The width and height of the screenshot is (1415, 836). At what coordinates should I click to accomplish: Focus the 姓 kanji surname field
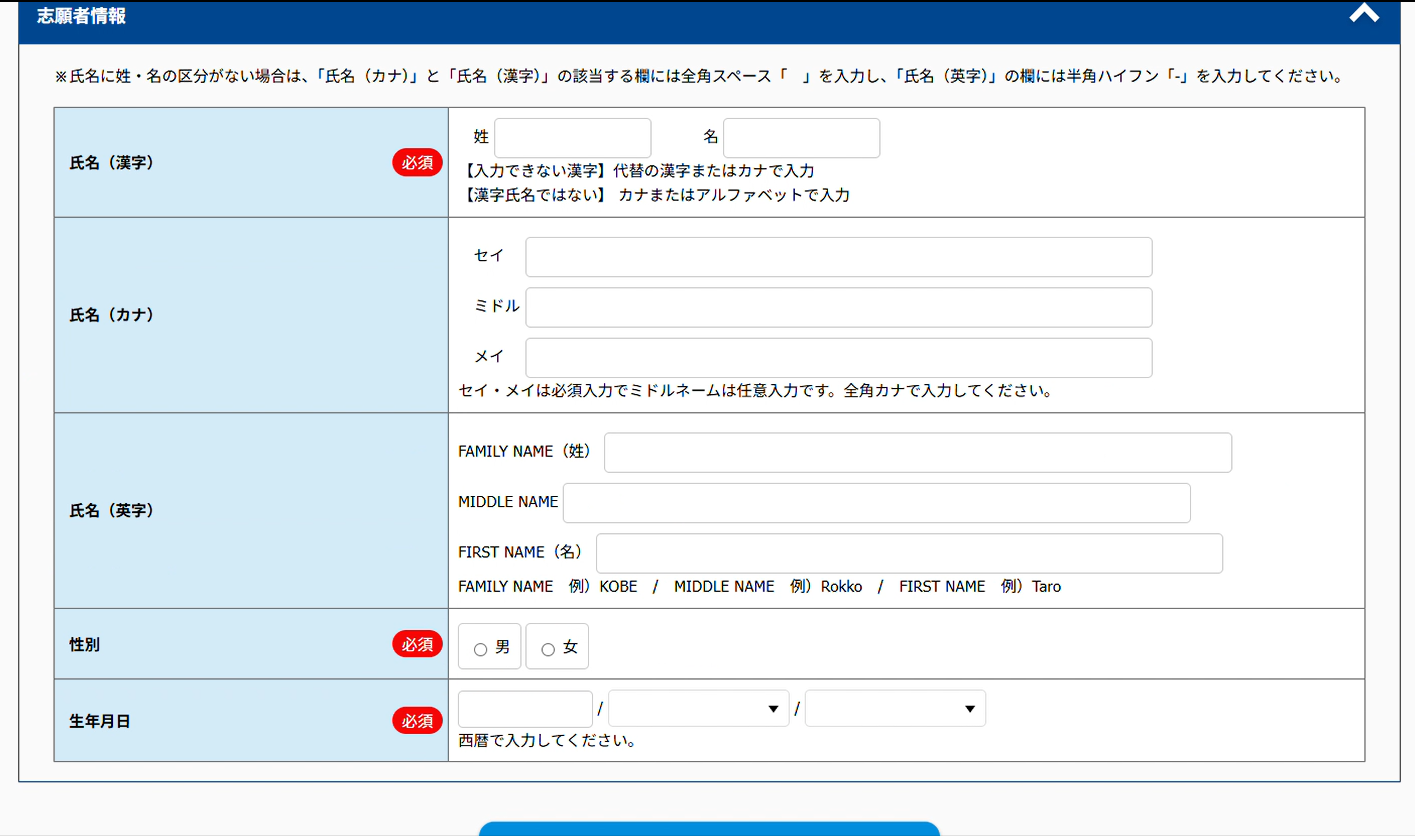click(572, 138)
